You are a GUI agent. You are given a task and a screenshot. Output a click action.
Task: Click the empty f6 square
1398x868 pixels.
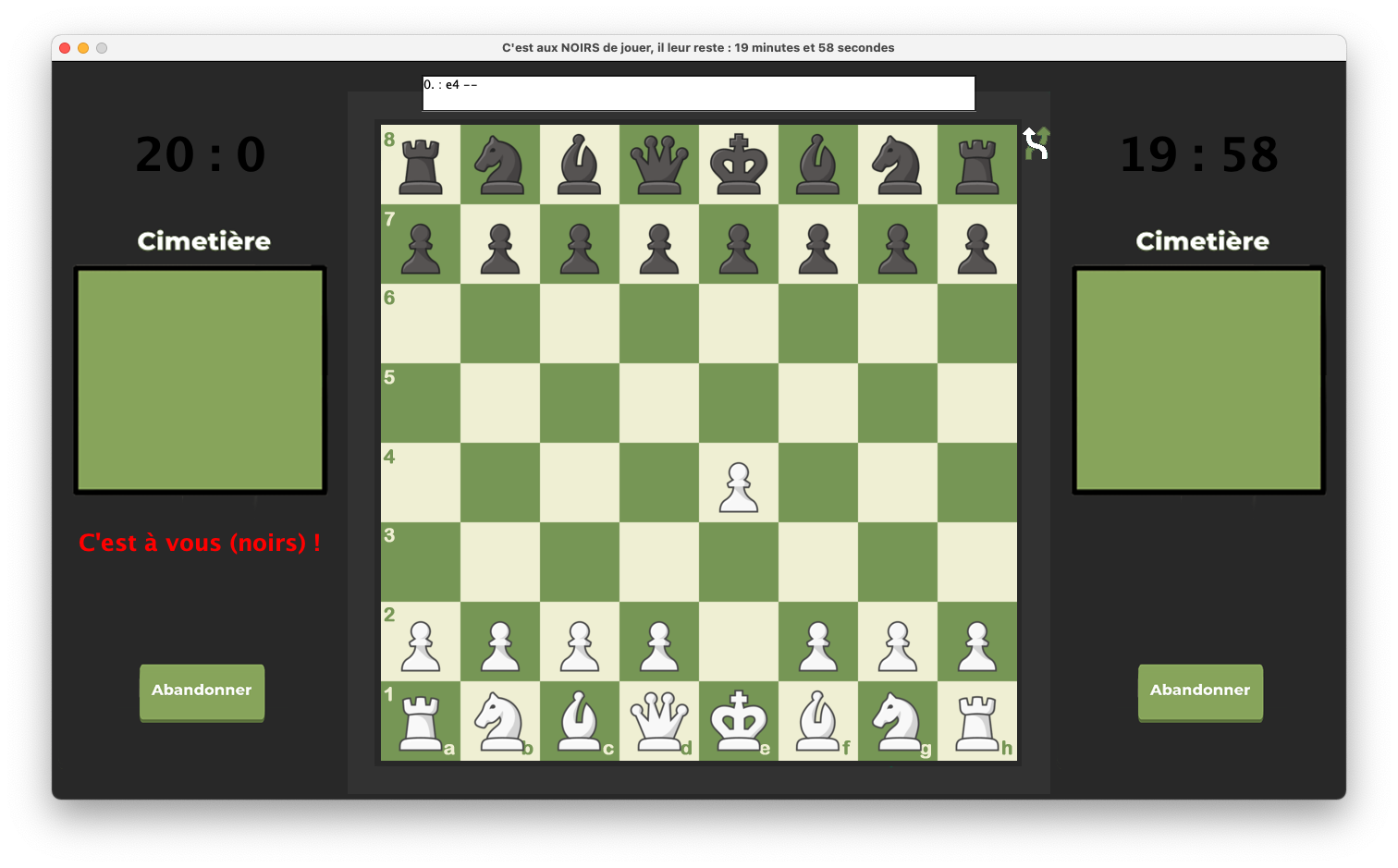point(818,324)
